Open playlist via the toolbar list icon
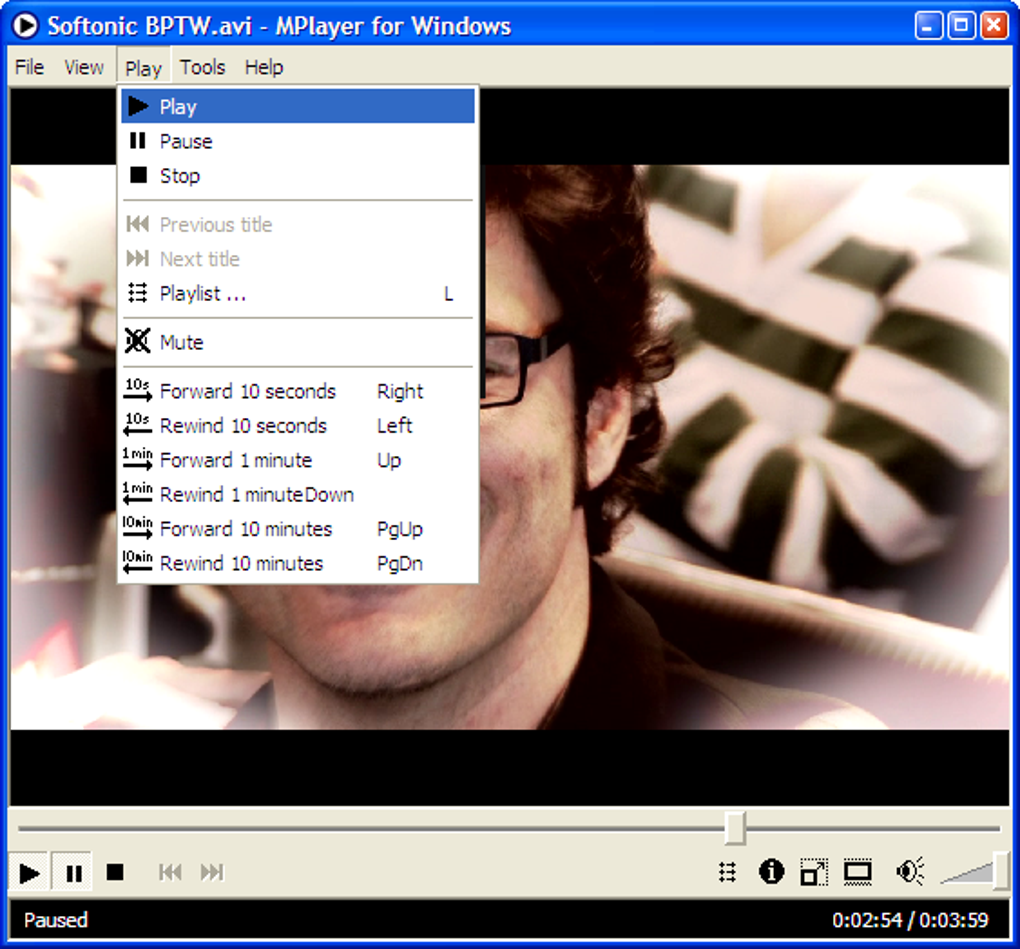 pyautogui.click(x=728, y=872)
